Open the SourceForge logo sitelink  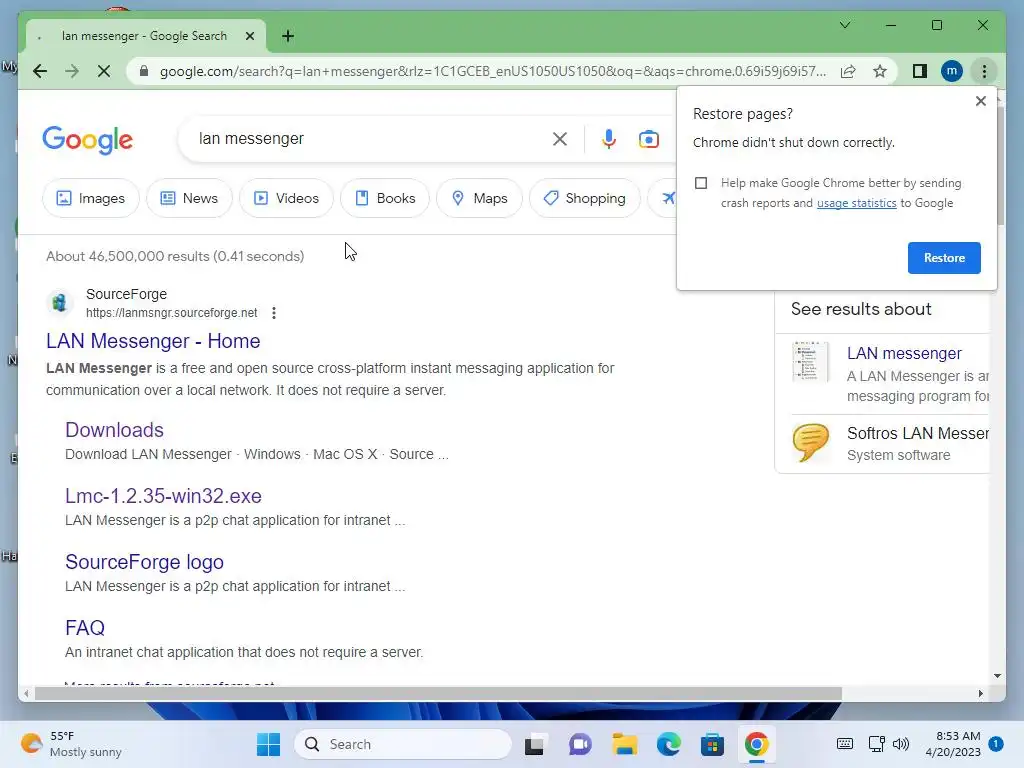144,562
